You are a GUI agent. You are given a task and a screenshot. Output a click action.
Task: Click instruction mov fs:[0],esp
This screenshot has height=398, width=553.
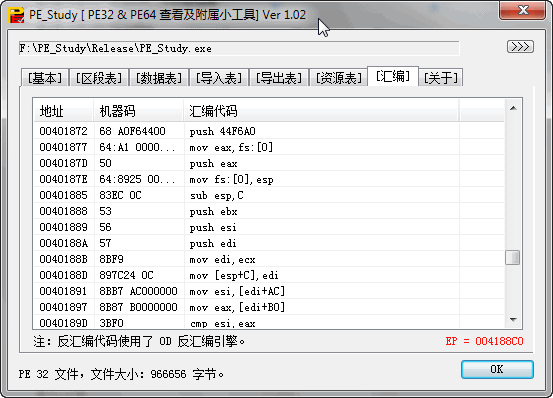click(231, 179)
